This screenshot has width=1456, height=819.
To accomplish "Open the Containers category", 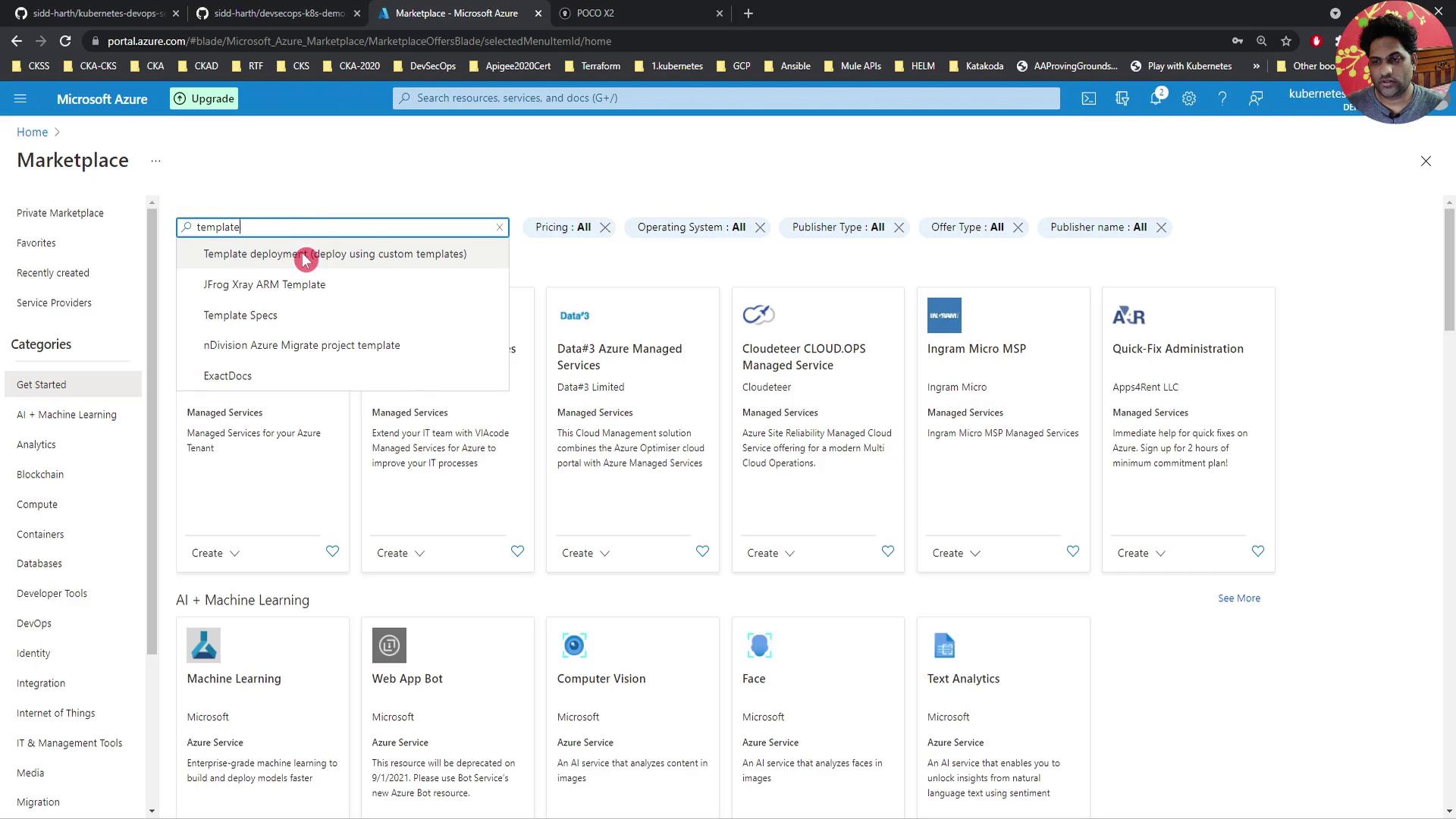I will (x=40, y=534).
